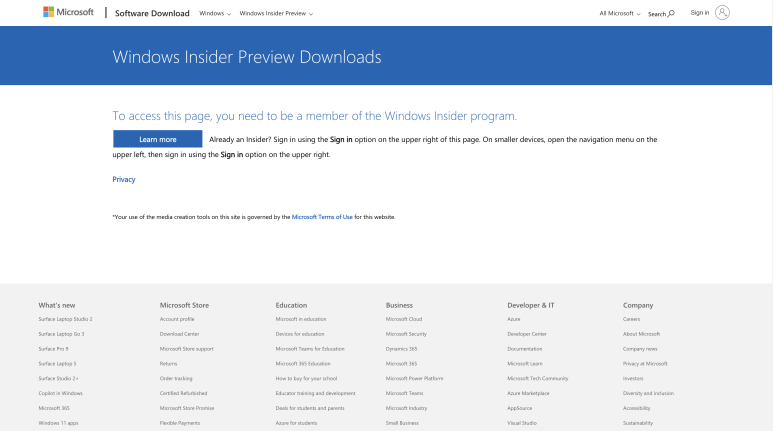Open the AppSource link

(x=520, y=408)
